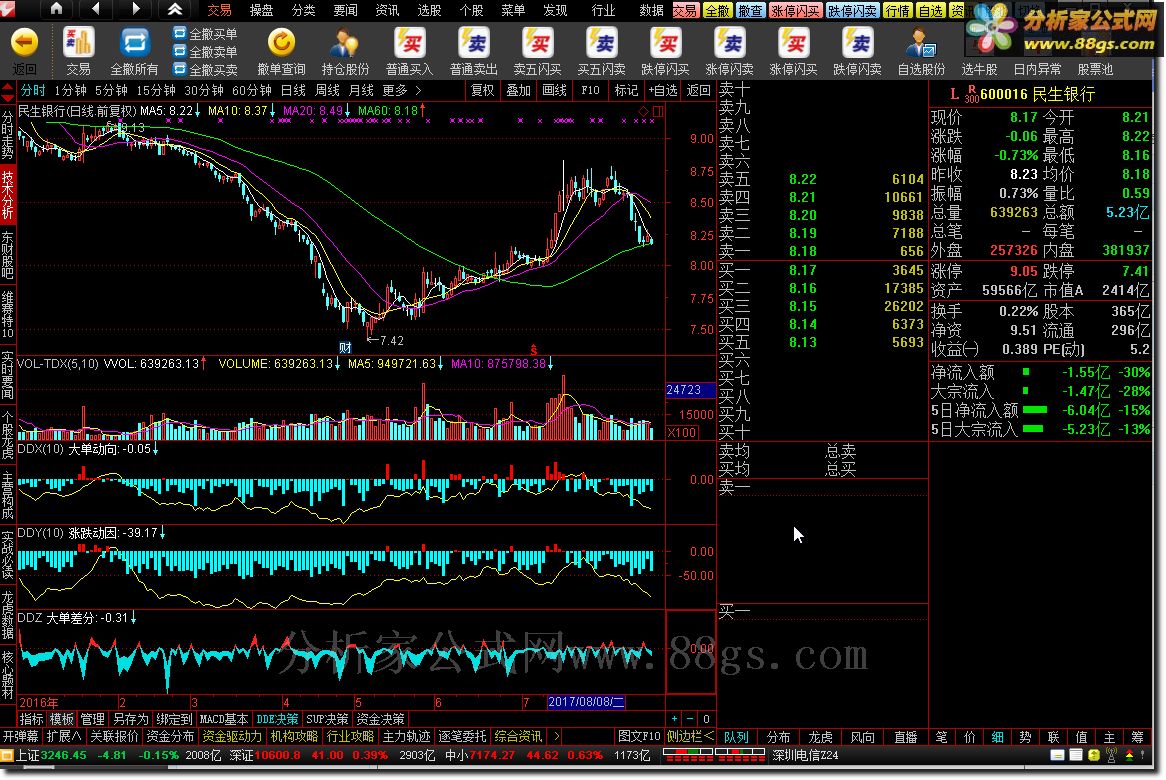This screenshot has width=1166, height=780.
Task: Select the 技术分析 sidebar tab
Action: [x=7, y=194]
